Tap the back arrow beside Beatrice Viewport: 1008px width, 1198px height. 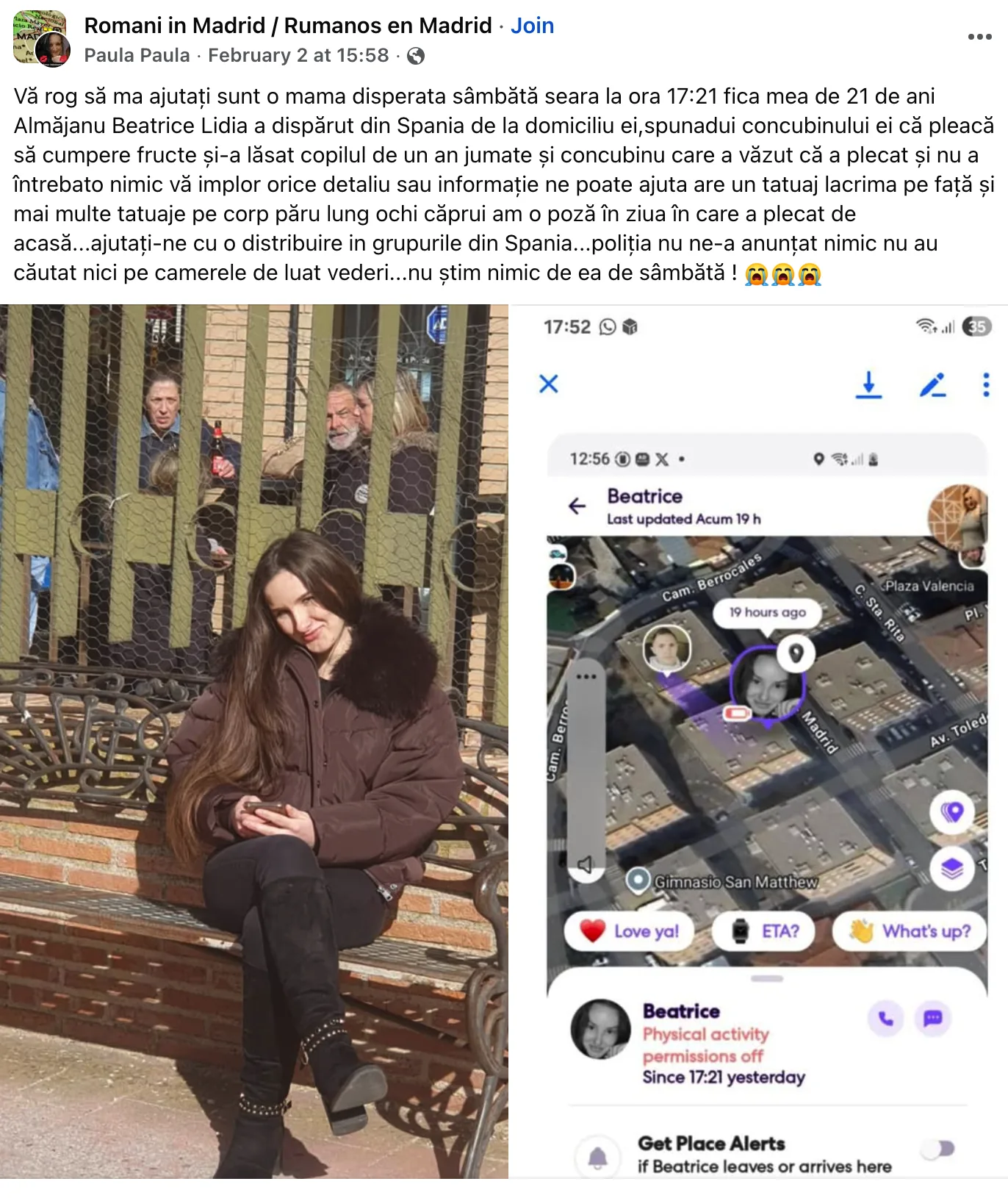coord(577,506)
